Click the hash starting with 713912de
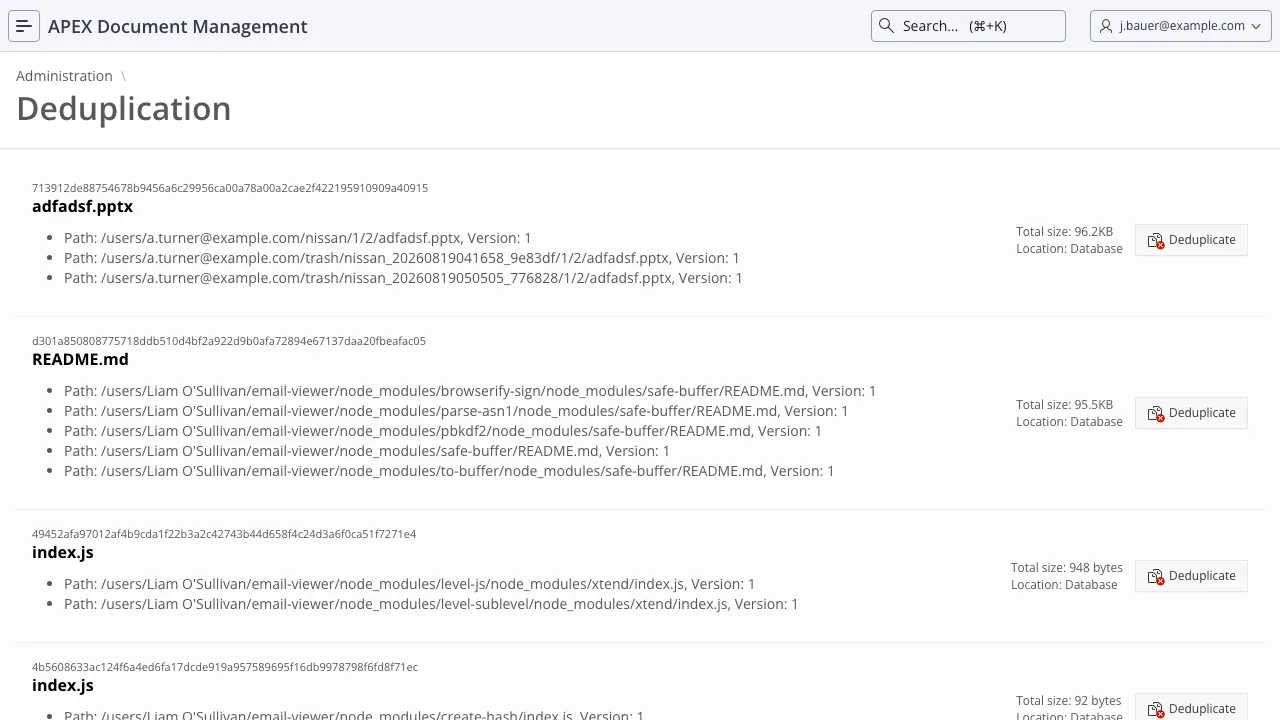1280x720 pixels. pyautogui.click(x=230, y=188)
